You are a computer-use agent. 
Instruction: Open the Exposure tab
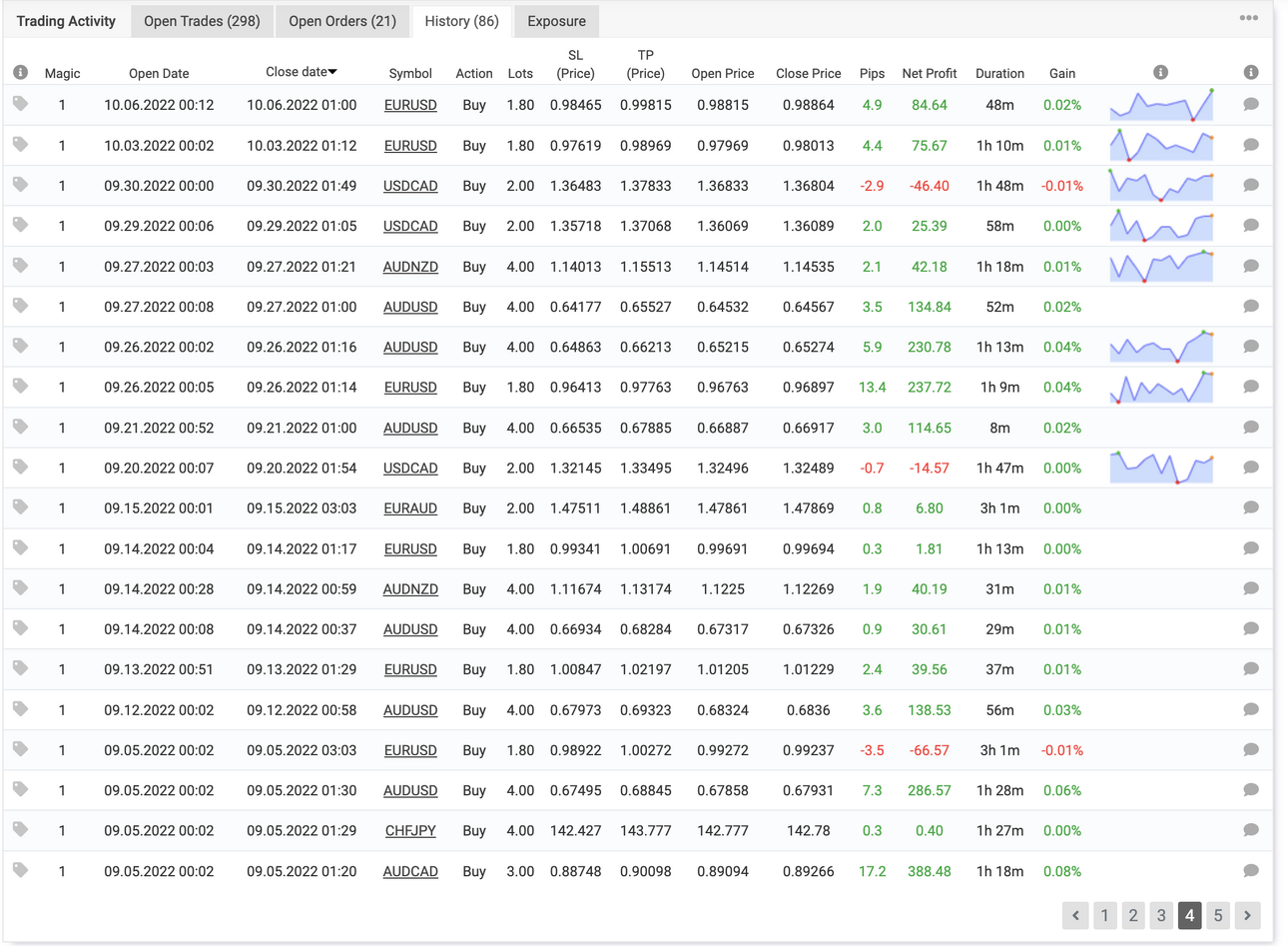556,21
